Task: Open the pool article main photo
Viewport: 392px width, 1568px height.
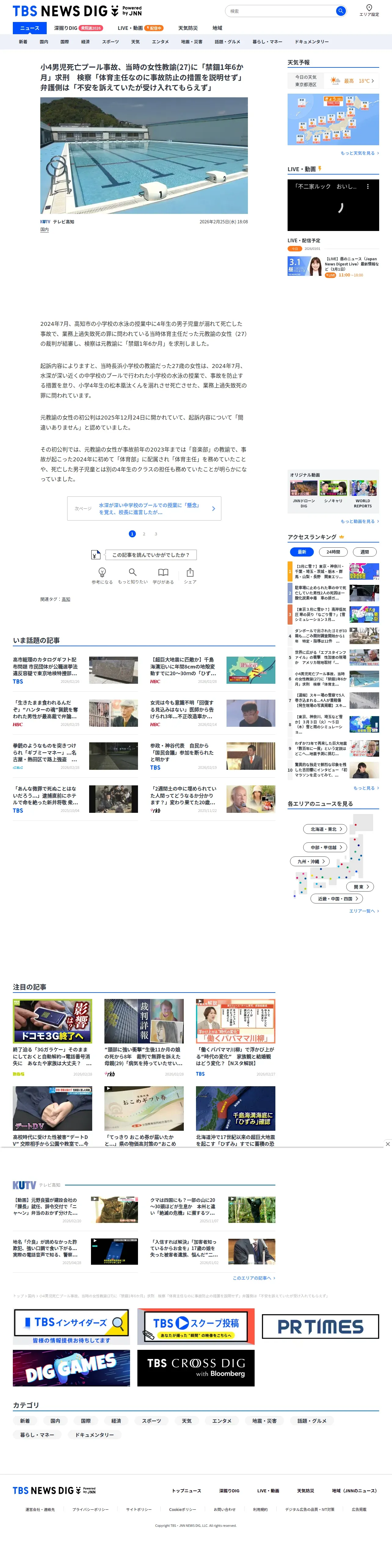Action: coord(144,156)
